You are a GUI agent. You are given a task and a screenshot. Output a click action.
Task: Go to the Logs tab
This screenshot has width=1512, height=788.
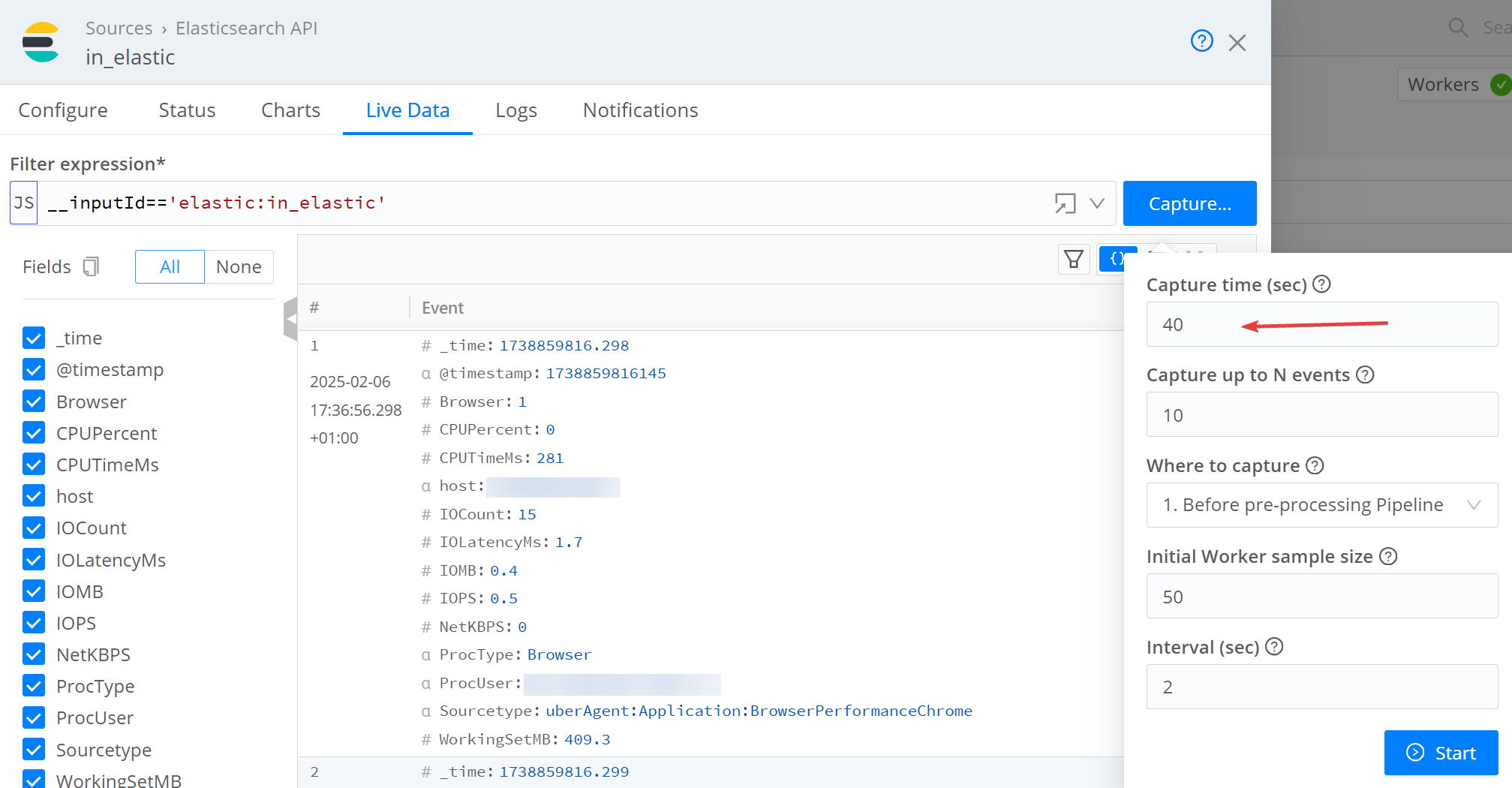[x=516, y=110]
